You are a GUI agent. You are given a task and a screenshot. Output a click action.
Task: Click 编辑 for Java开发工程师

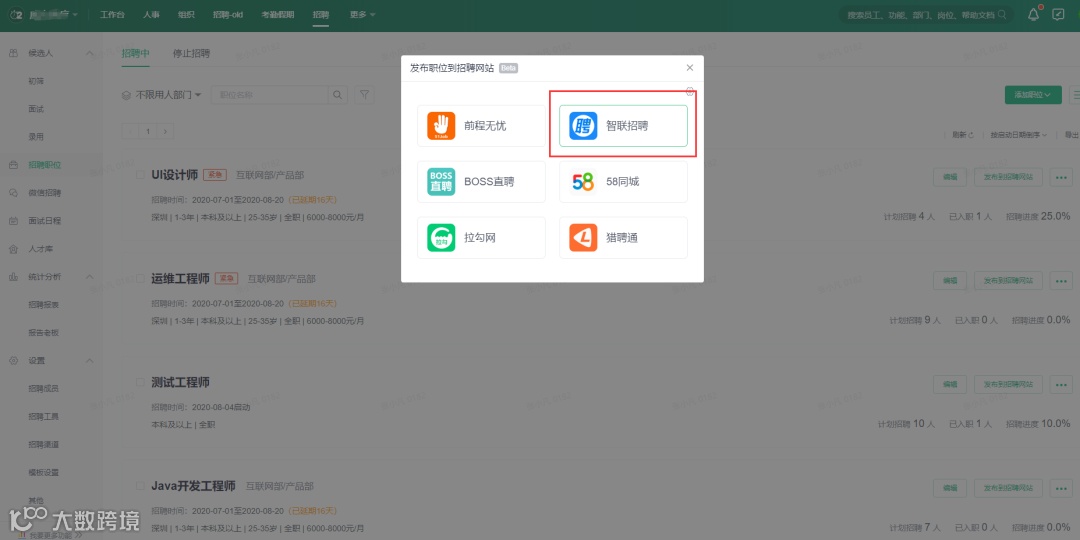(950, 488)
